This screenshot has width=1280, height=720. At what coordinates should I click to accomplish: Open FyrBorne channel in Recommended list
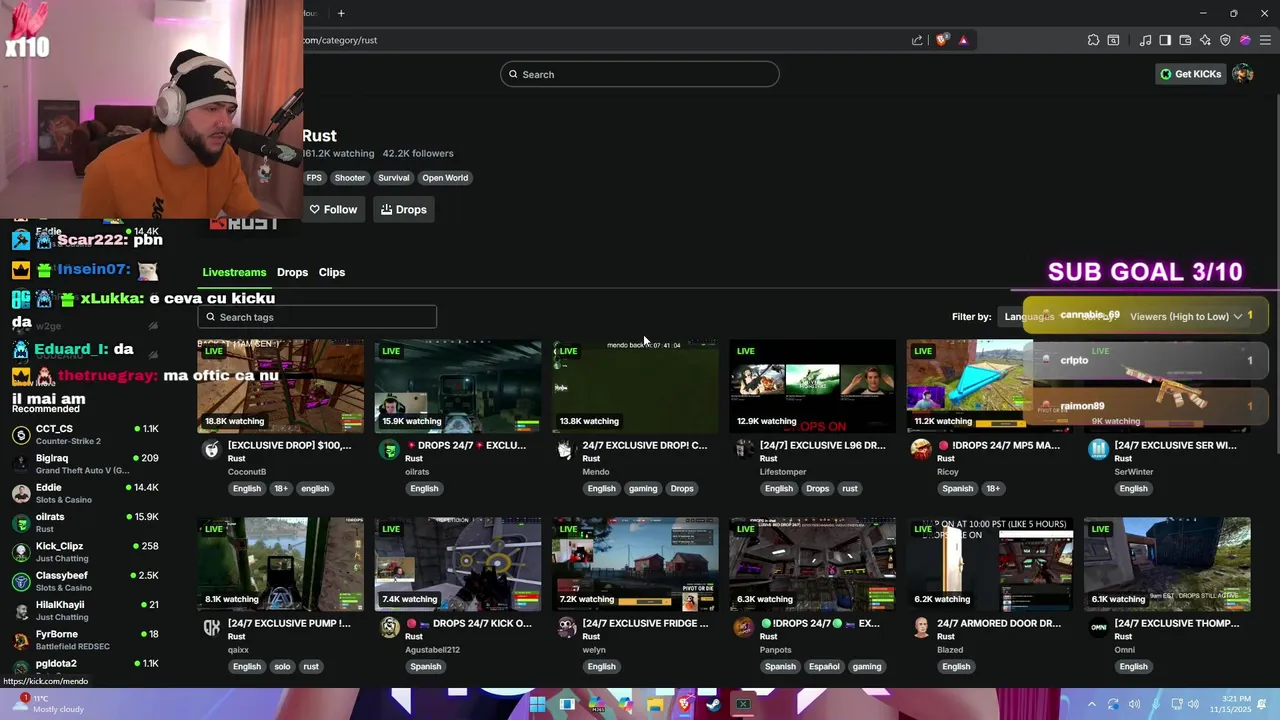pos(85,640)
